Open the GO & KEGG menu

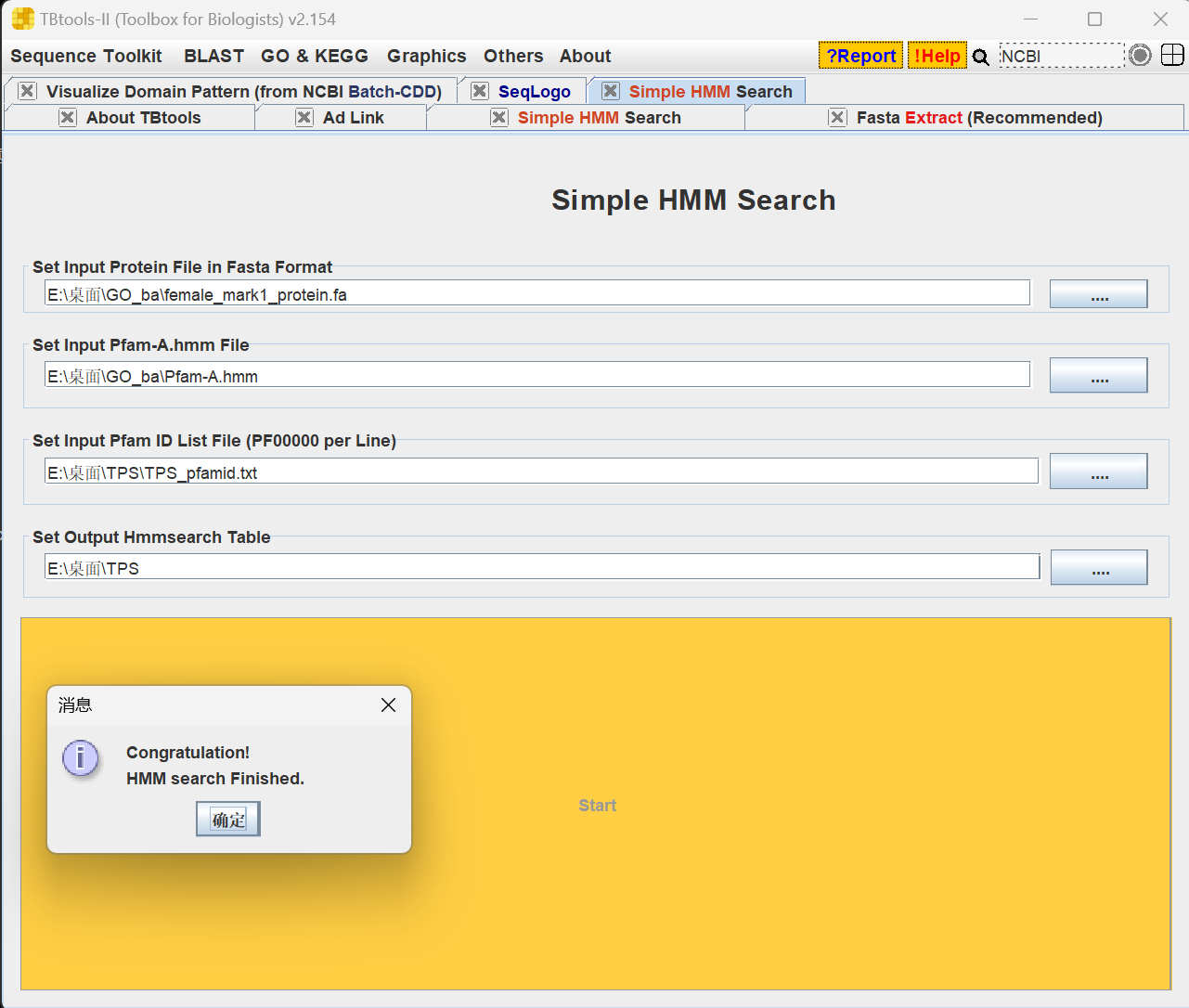(x=315, y=56)
